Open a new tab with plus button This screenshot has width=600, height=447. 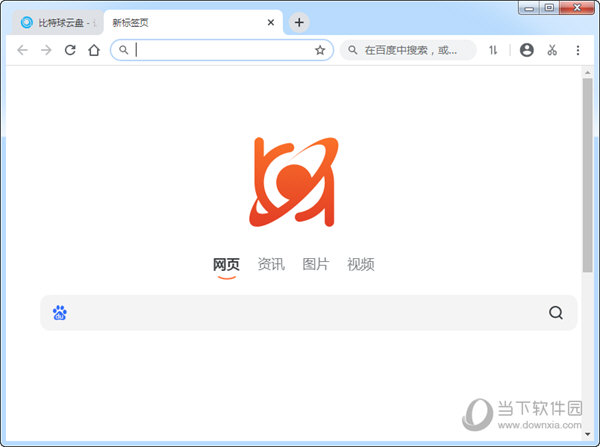[x=299, y=23]
